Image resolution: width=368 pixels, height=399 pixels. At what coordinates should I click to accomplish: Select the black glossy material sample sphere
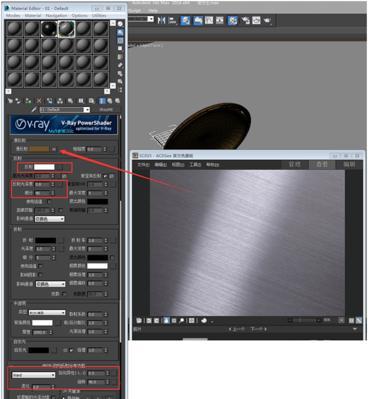(49, 28)
